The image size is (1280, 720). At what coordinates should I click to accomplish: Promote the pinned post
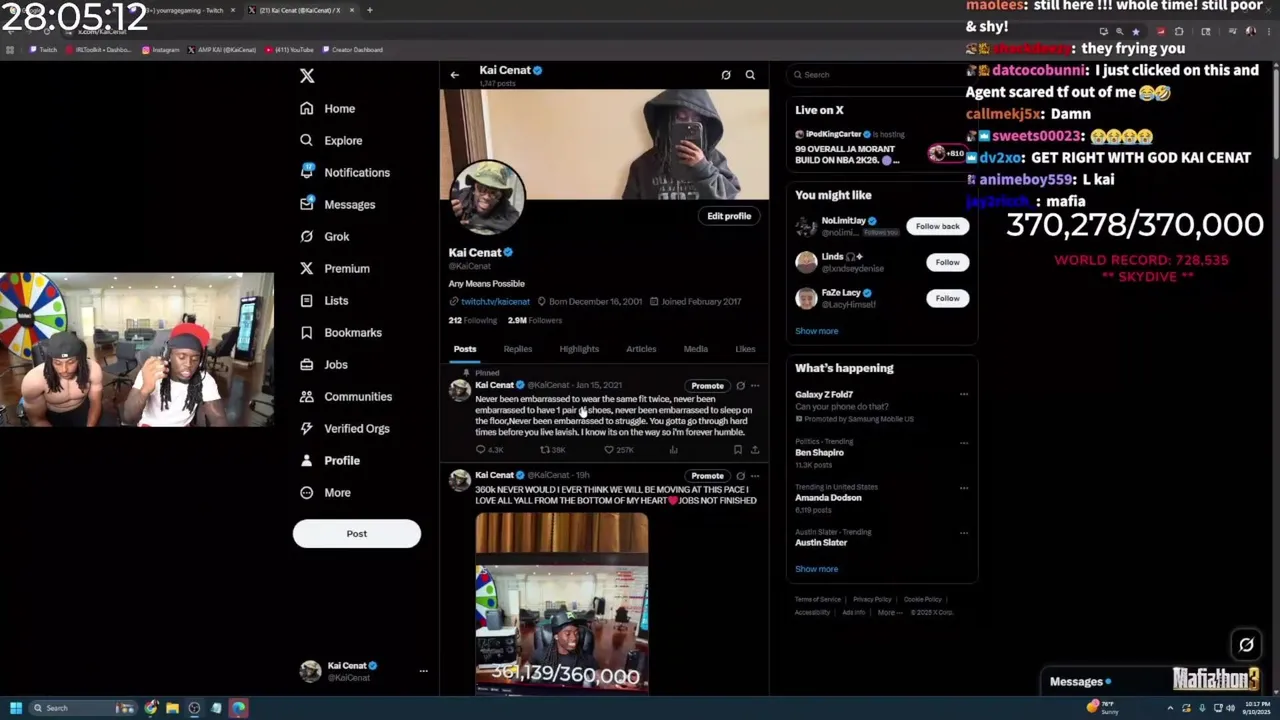coord(707,386)
